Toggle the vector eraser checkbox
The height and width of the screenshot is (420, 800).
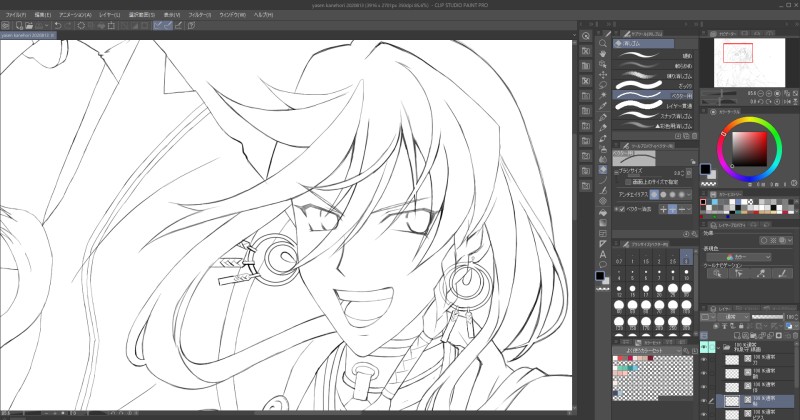tap(622, 209)
